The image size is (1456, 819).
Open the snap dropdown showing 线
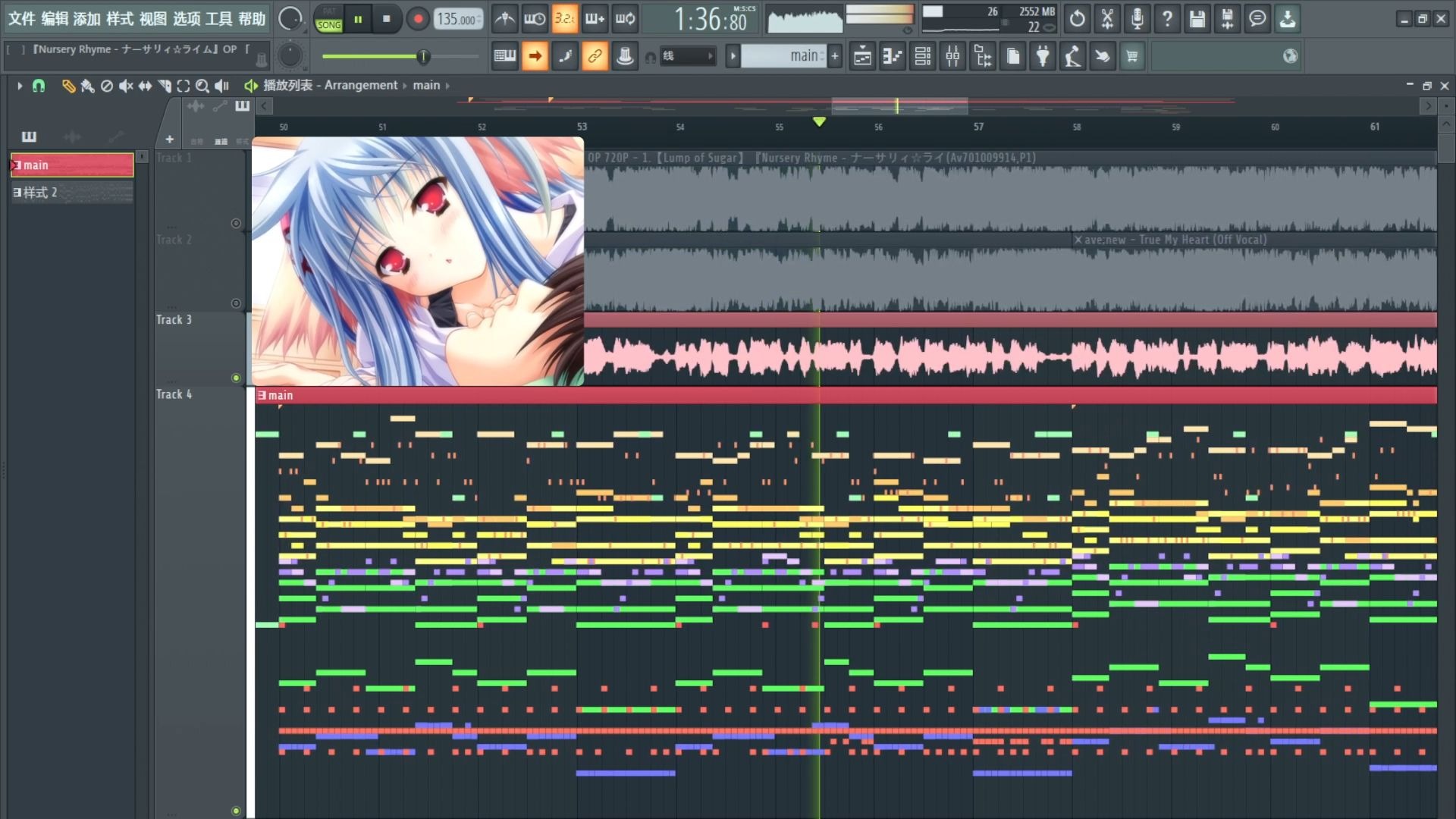(688, 56)
